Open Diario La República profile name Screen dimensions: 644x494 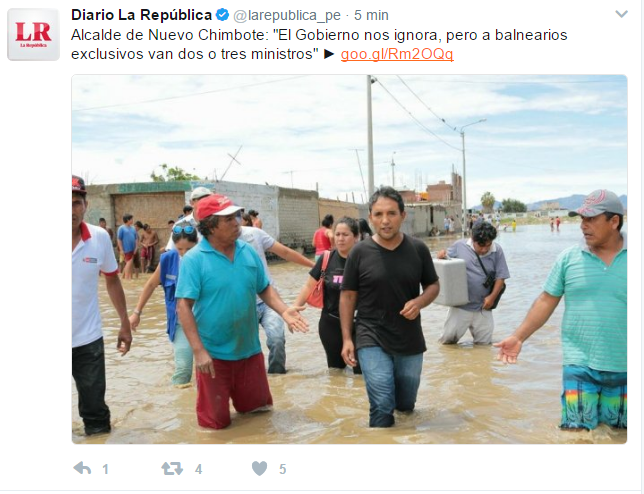click(x=141, y=15)
